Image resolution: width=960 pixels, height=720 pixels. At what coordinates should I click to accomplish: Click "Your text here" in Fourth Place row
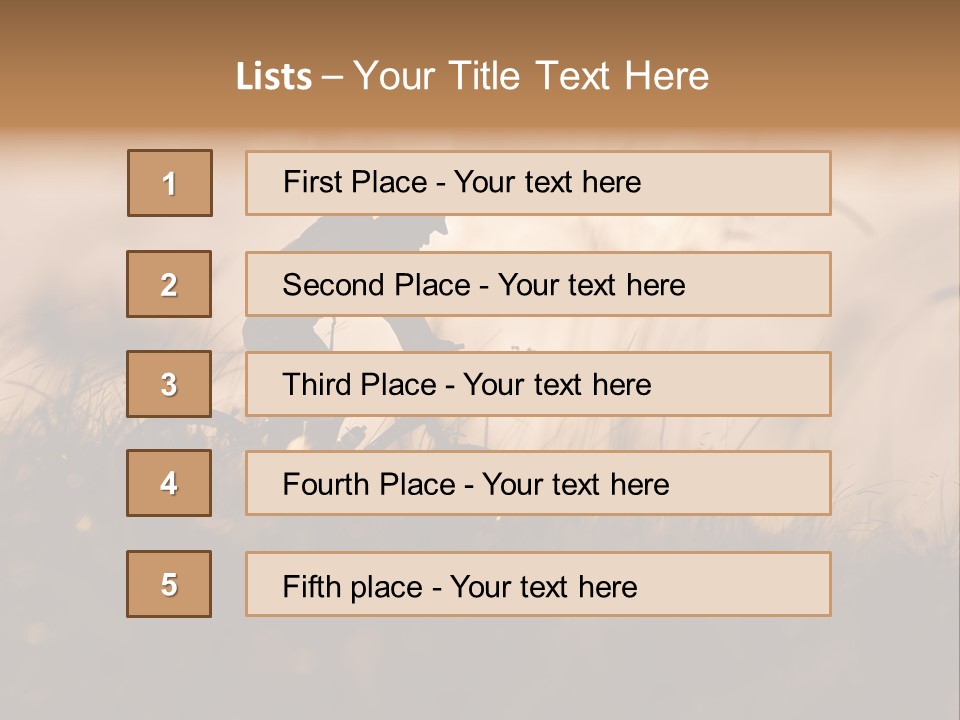tap(575, 485)
